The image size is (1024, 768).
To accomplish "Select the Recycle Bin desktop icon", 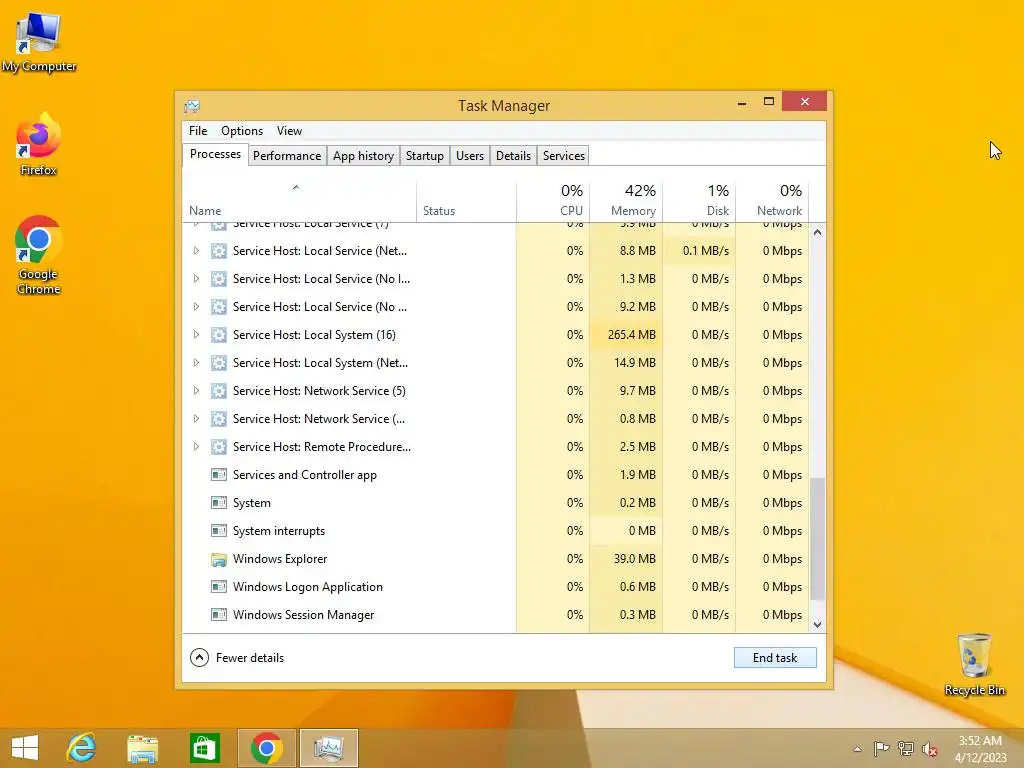I will click(974, 664).
